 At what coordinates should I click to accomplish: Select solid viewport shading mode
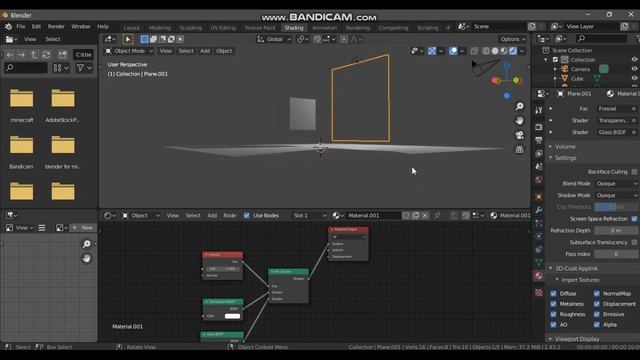pos(495,51)
